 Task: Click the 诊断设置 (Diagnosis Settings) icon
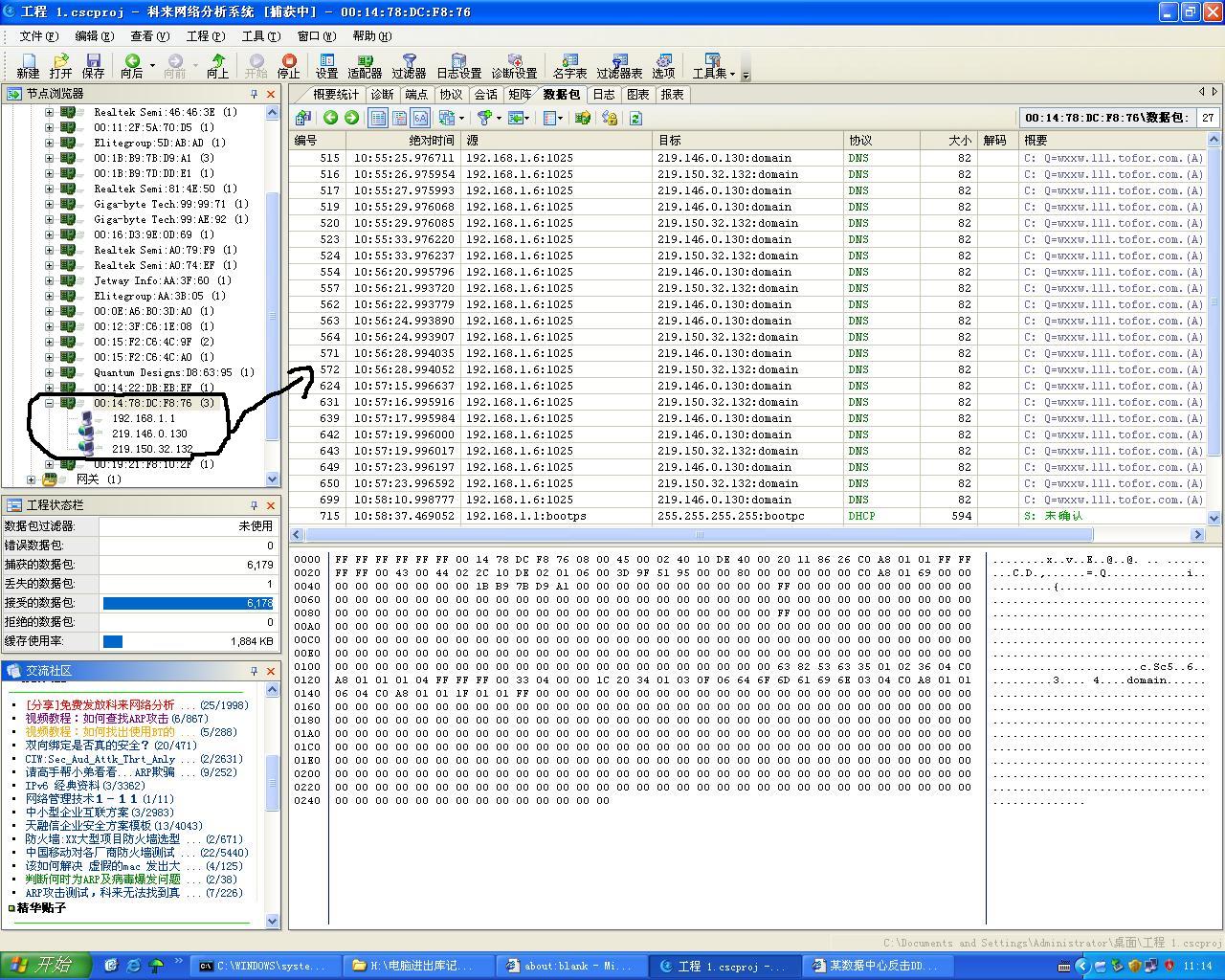(514, 65)
